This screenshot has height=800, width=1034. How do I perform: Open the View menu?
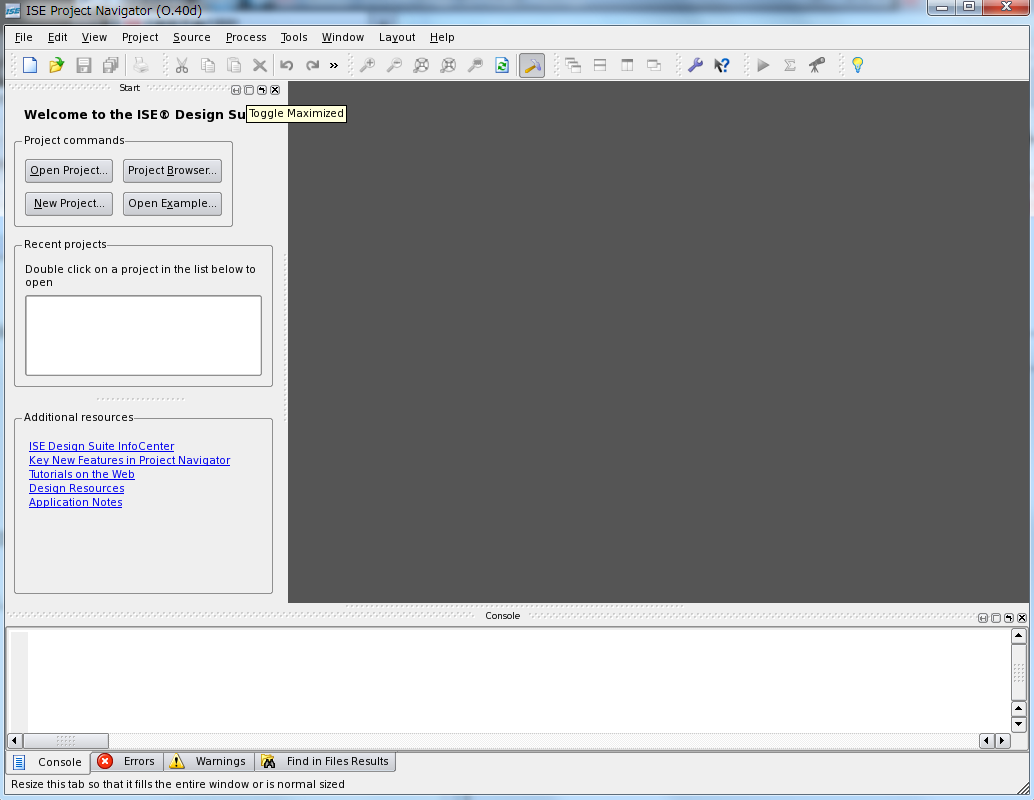point(94,38)
